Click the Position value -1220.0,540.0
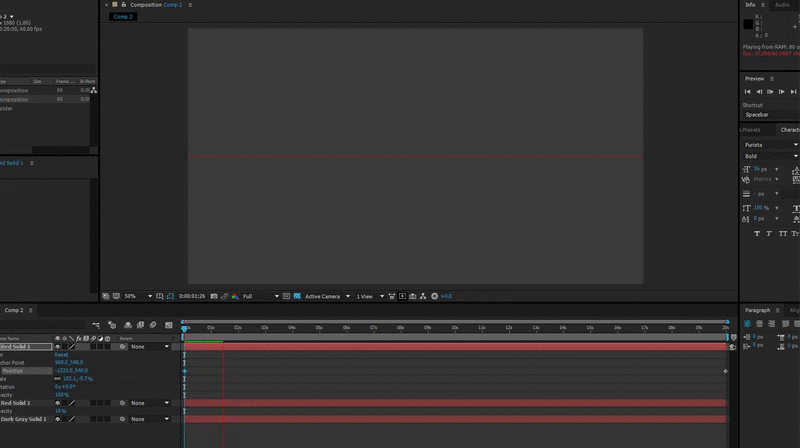The height and width of the screenshot is (448, 800). click(x=71, y=371)
